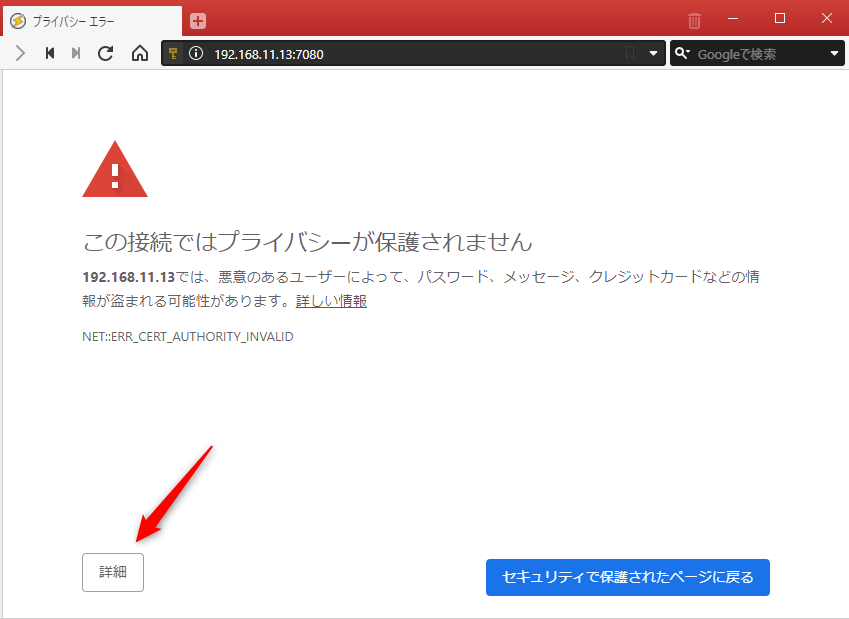Reload the current page
This screenshot has height=619, width=849.
(x=105, y=54)
